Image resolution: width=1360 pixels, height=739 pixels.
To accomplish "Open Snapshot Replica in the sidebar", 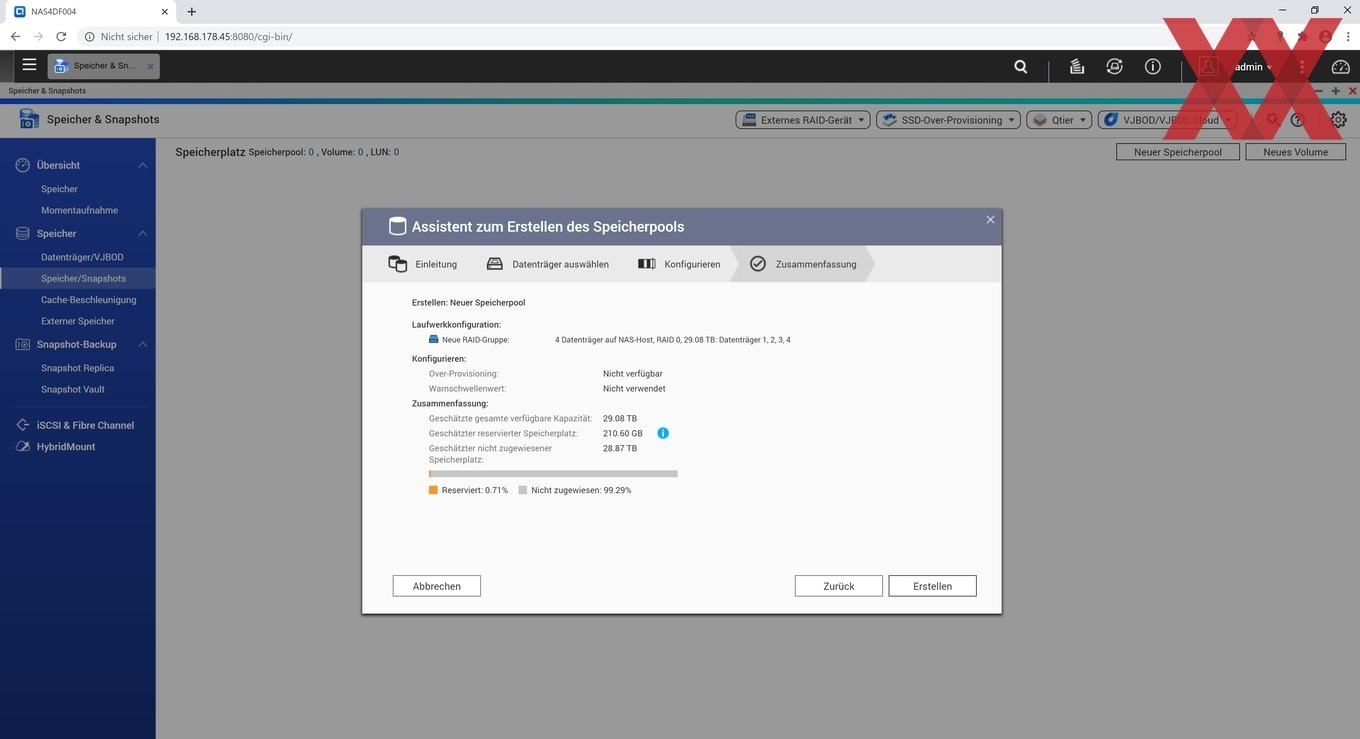I will [78, 368].
